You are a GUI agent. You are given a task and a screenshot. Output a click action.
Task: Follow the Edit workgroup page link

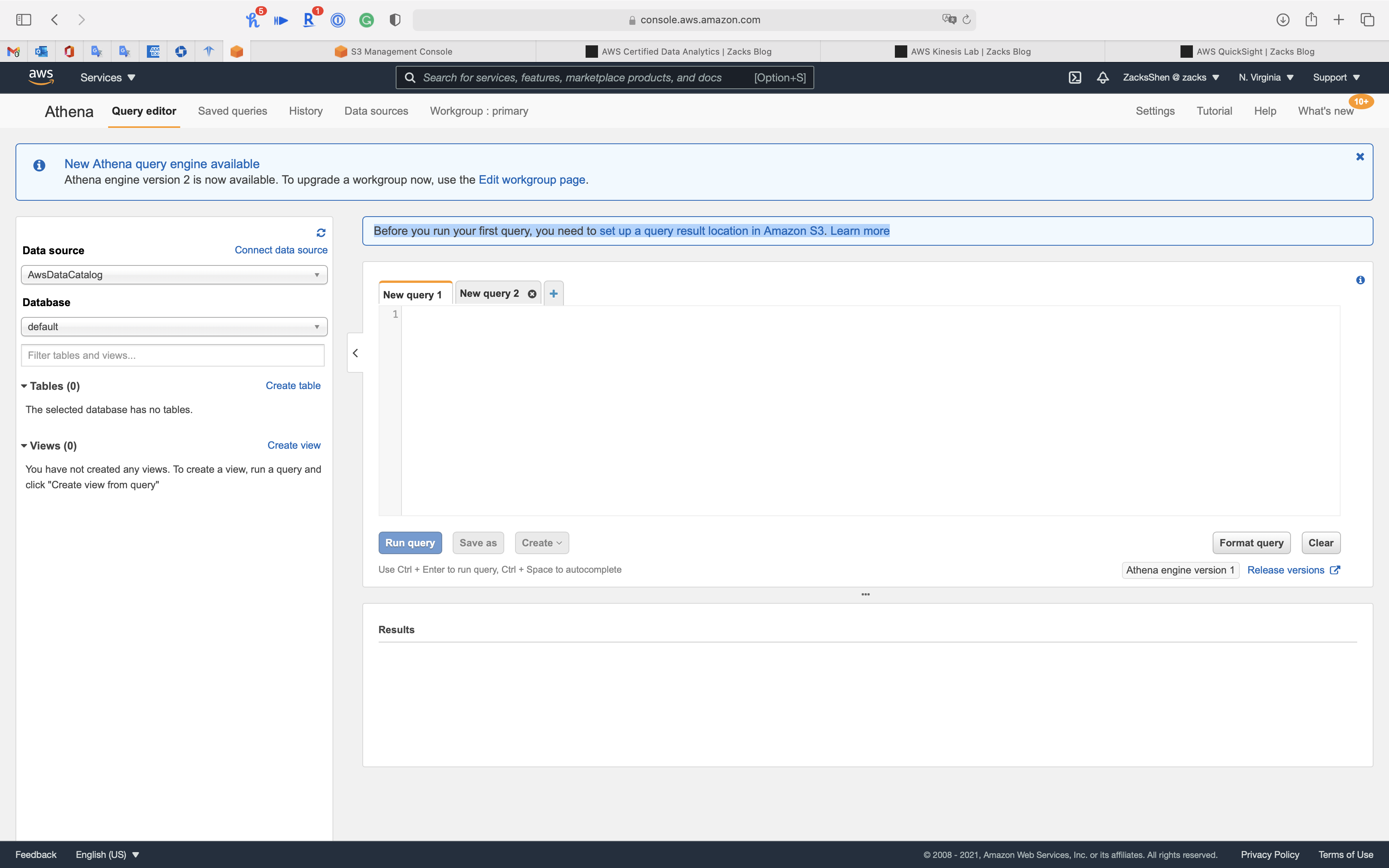531,180
